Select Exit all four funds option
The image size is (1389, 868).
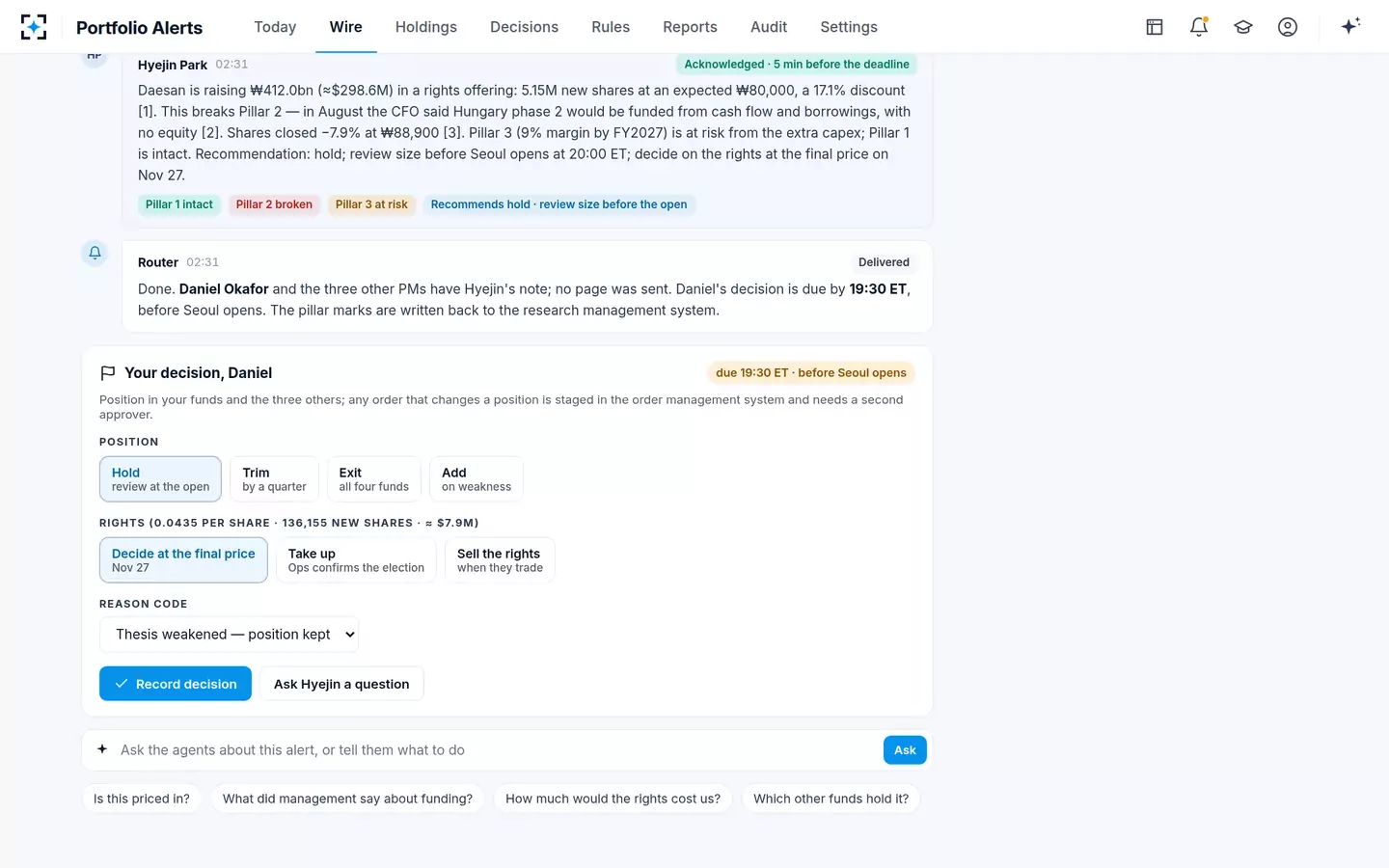point(374,479)
